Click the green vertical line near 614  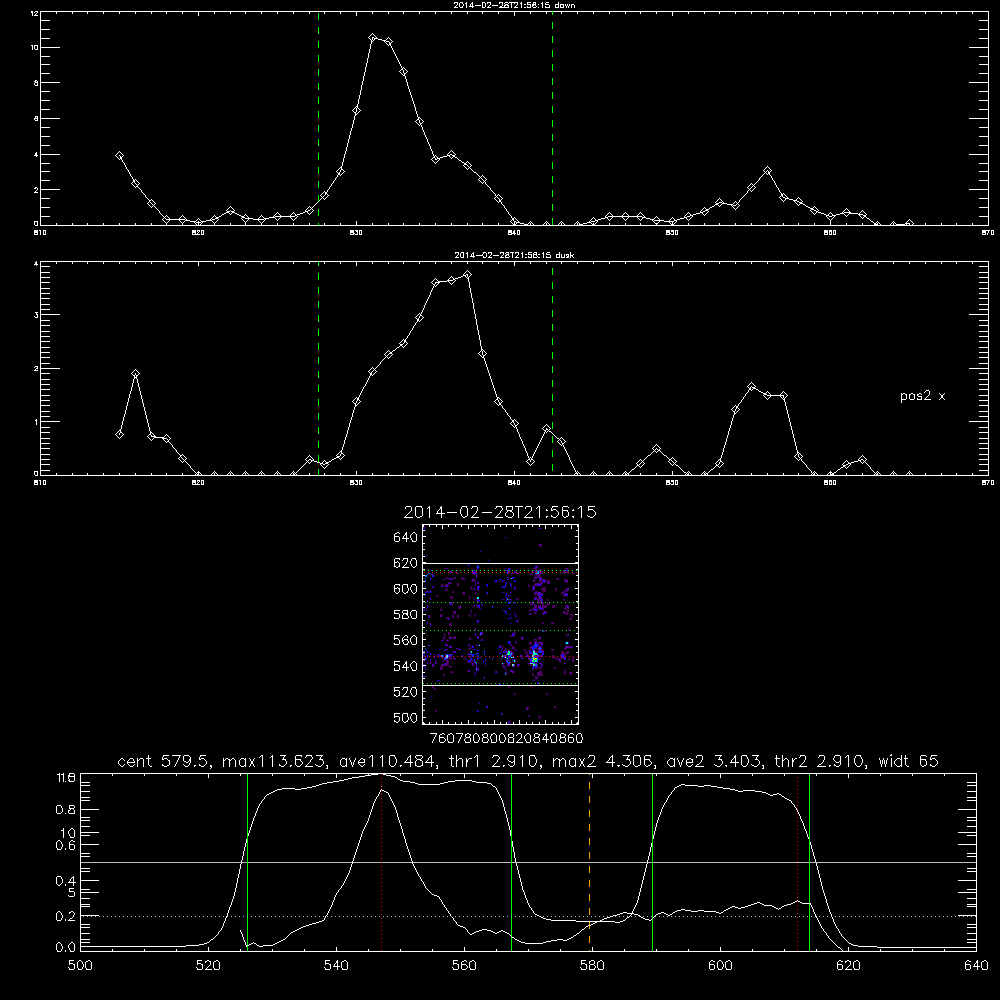point(809,862)
